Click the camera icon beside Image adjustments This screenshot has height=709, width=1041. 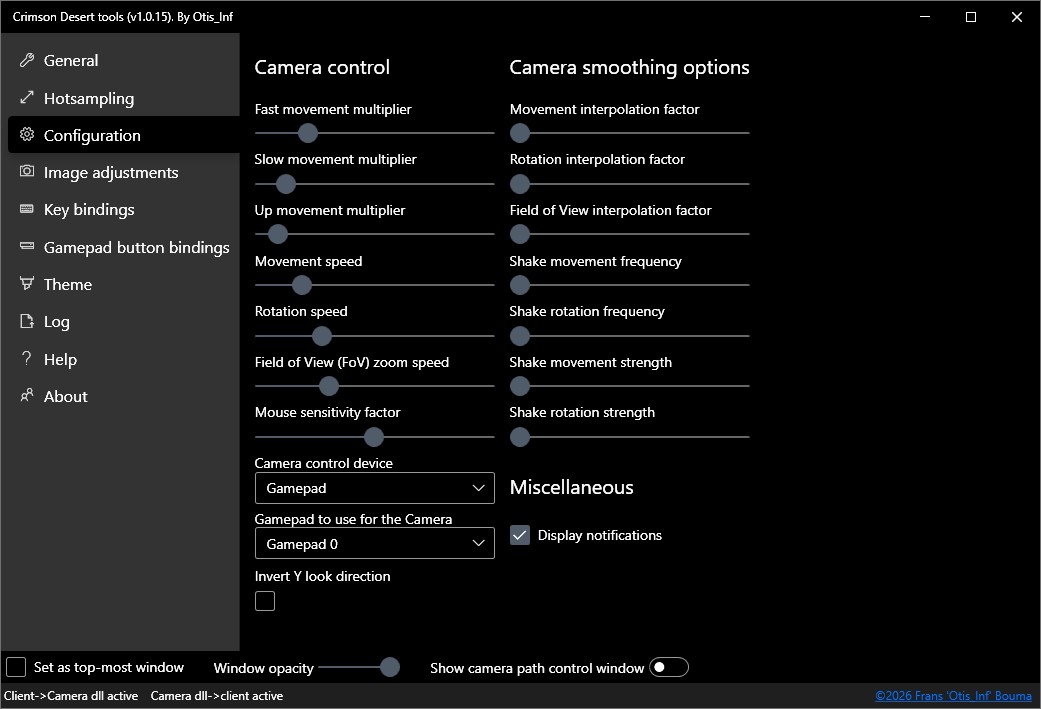[27, 171]
